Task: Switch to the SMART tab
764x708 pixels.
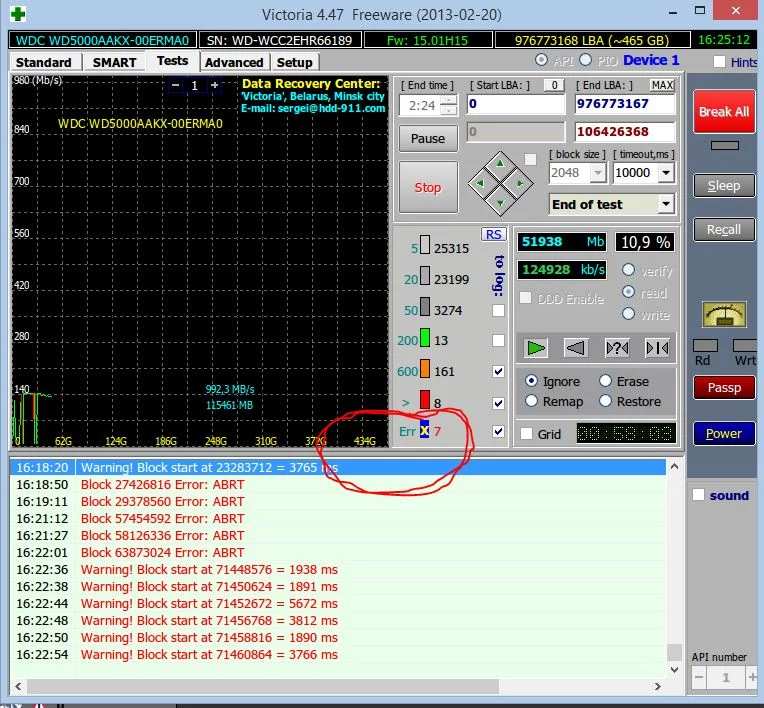Action: pos(114,62)
